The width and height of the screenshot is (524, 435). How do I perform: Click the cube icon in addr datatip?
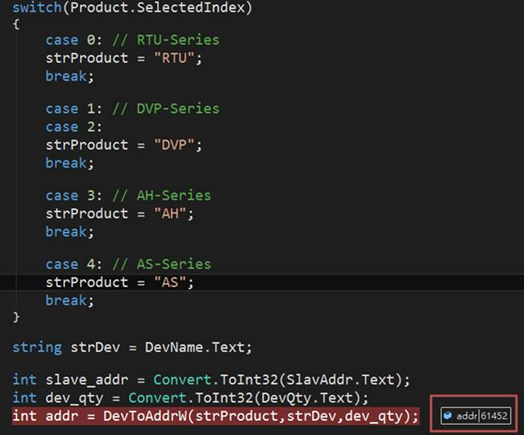coord(448,416)
